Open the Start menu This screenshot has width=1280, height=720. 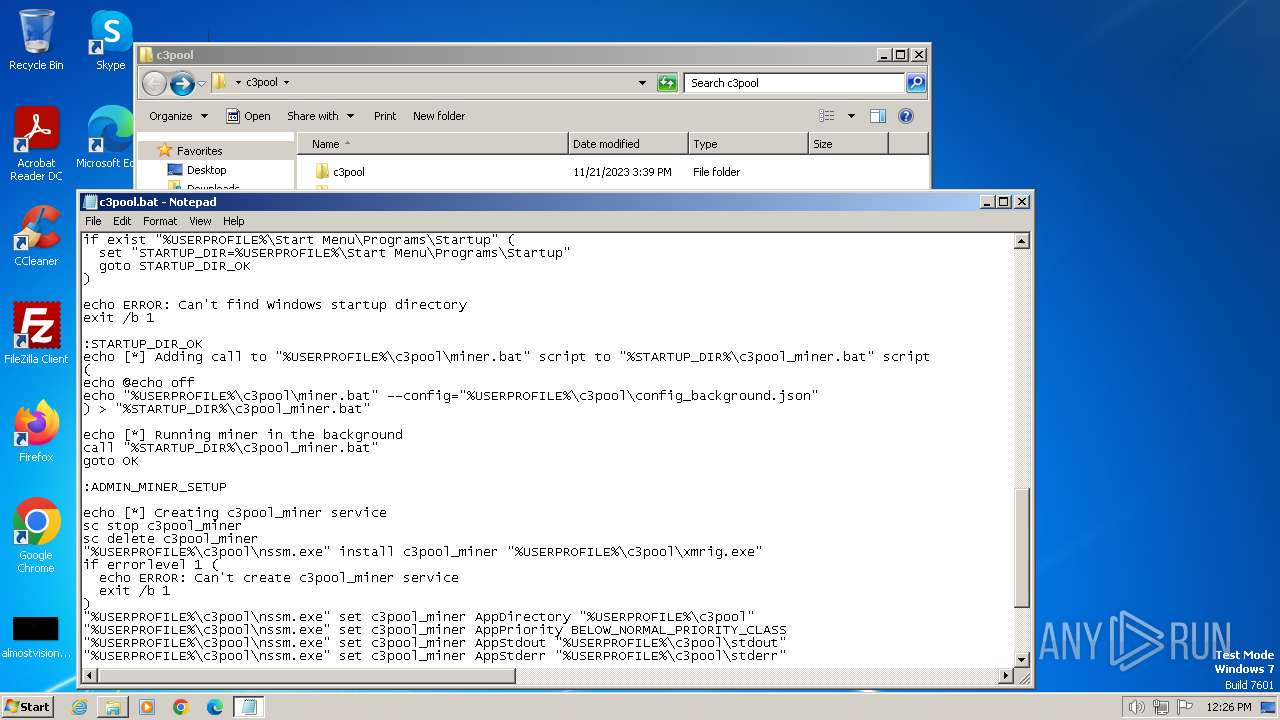[x=28, y=707]
